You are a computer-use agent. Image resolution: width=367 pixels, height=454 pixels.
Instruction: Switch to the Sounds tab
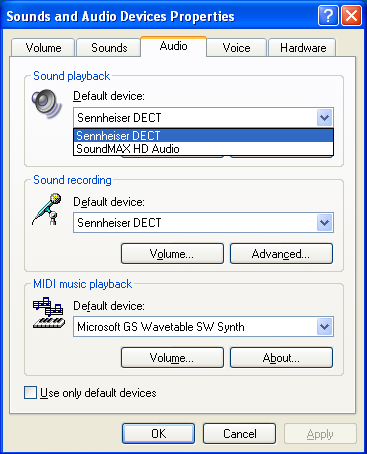tap(109, 48)
